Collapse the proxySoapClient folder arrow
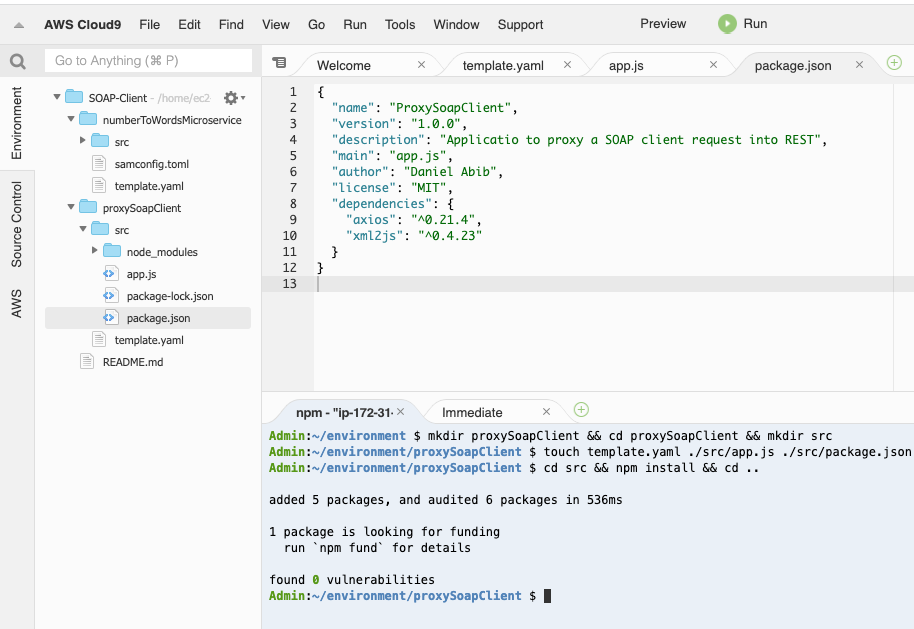 pos(71,207)
